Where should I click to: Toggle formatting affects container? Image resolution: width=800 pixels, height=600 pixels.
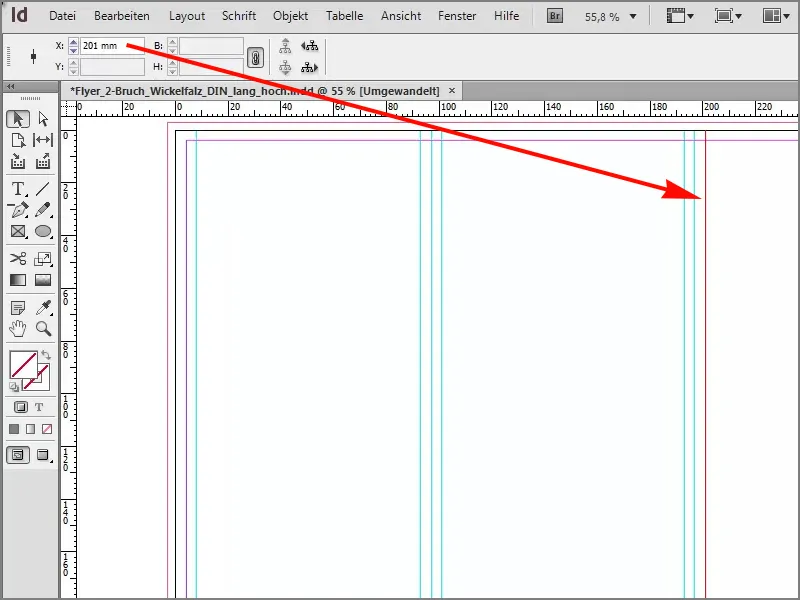(21, 407)
